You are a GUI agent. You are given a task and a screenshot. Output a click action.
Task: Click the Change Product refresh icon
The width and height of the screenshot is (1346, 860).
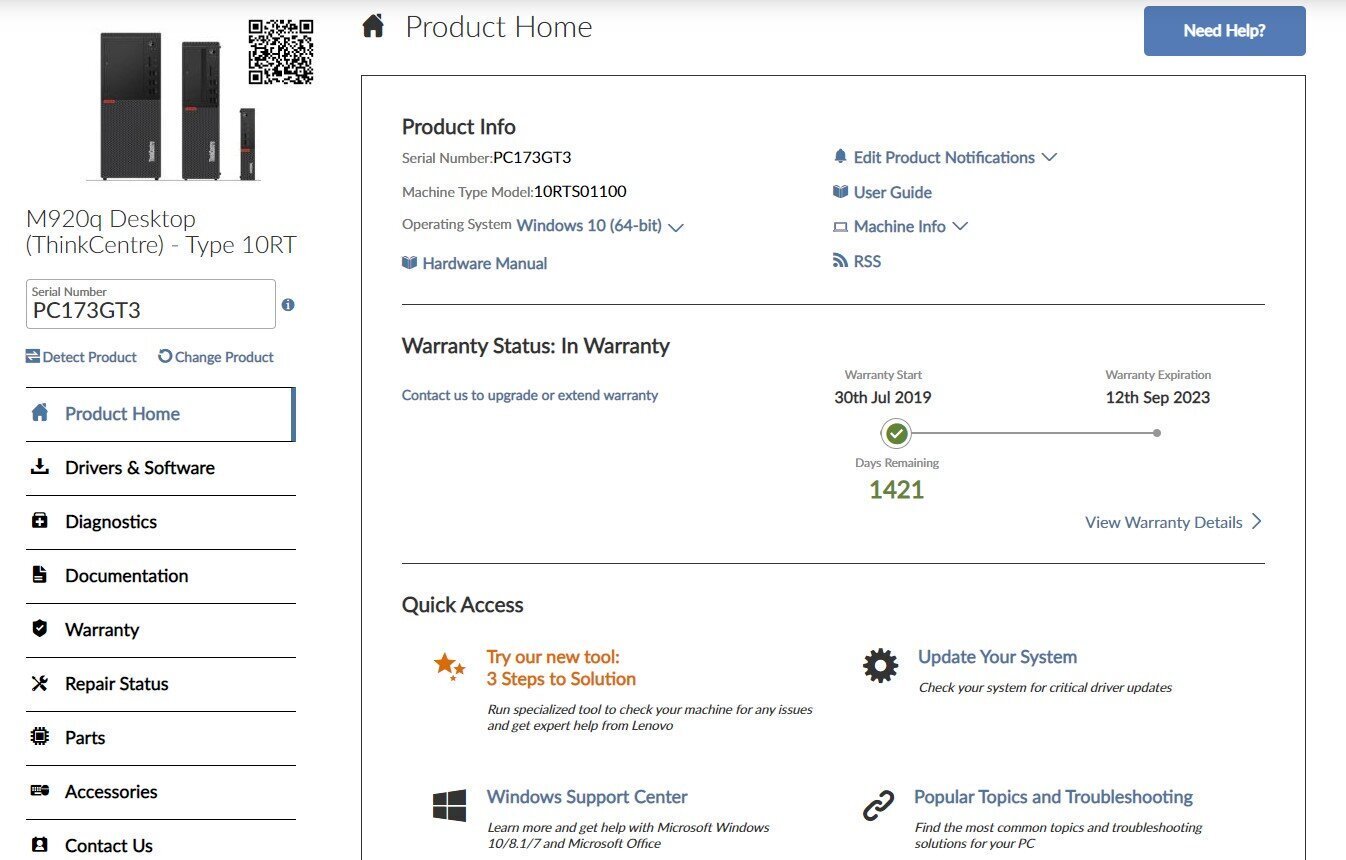tap(165, 356)
